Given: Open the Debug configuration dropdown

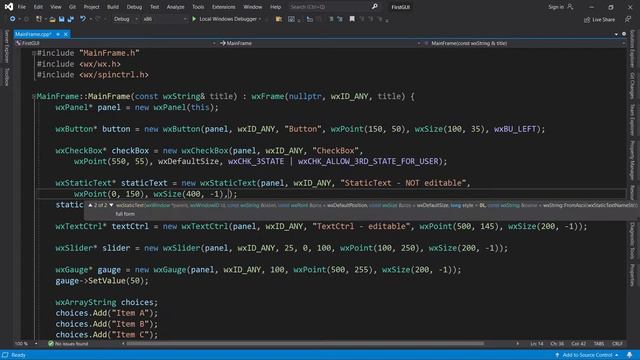Looking at the screenshot, I should pos(125,19).
